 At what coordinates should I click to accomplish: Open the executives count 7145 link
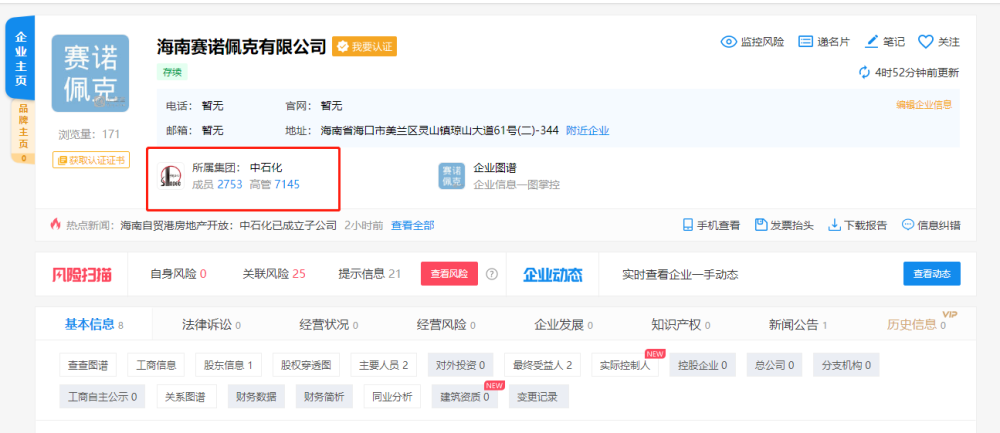tap(287, 184)
